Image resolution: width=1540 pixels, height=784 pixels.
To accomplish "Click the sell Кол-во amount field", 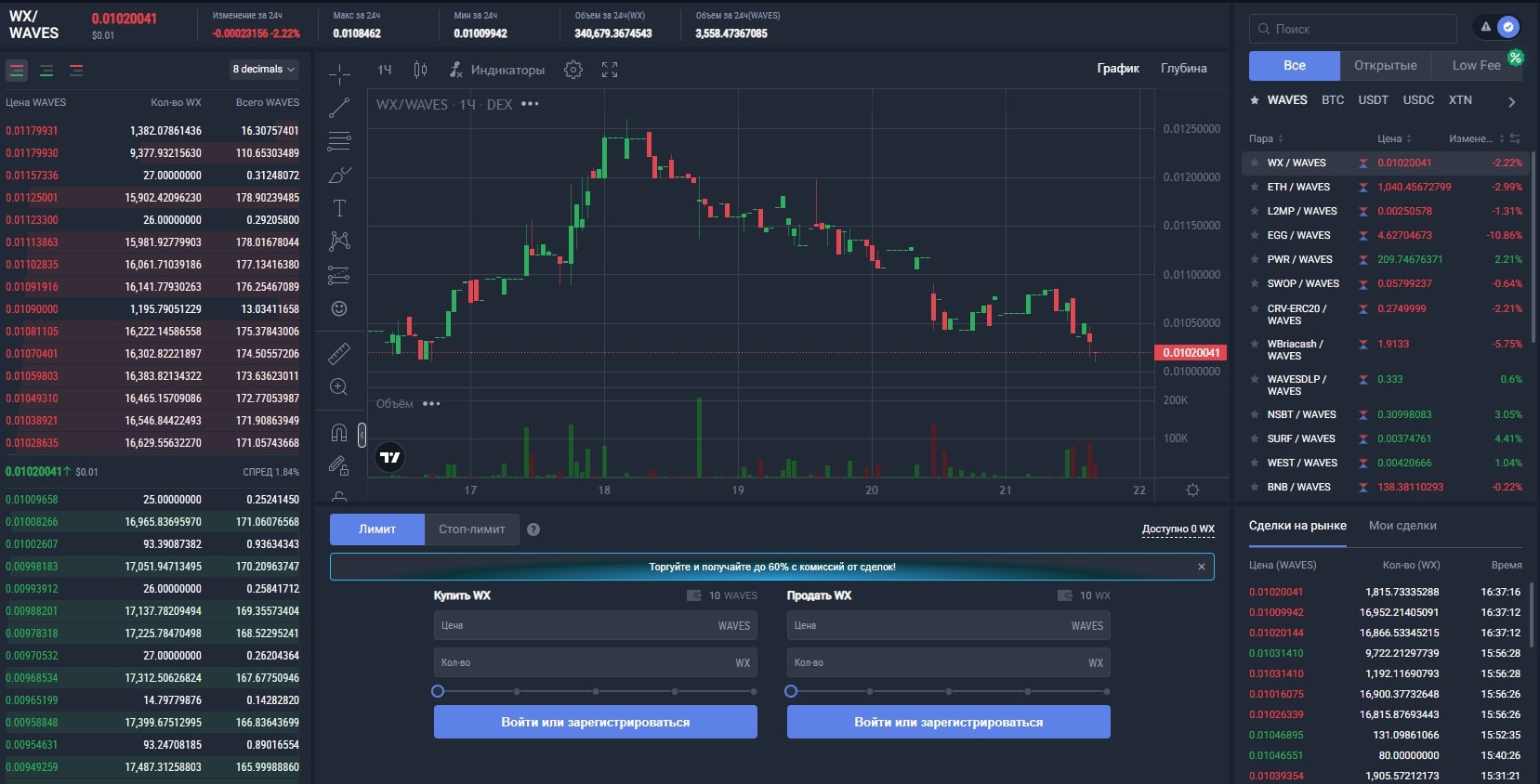I will point(949,663).
